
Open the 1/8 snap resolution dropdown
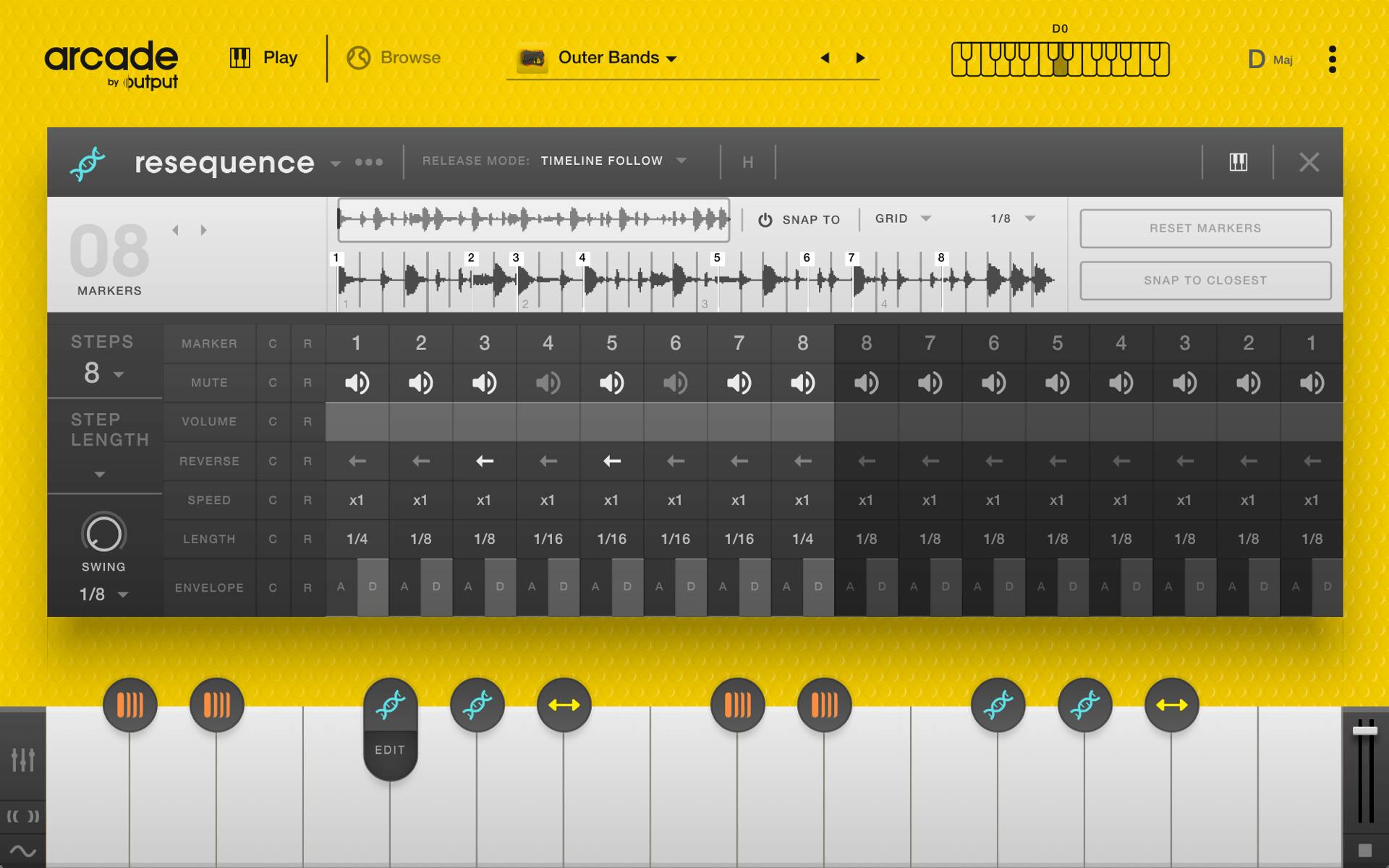point(1031,218)
